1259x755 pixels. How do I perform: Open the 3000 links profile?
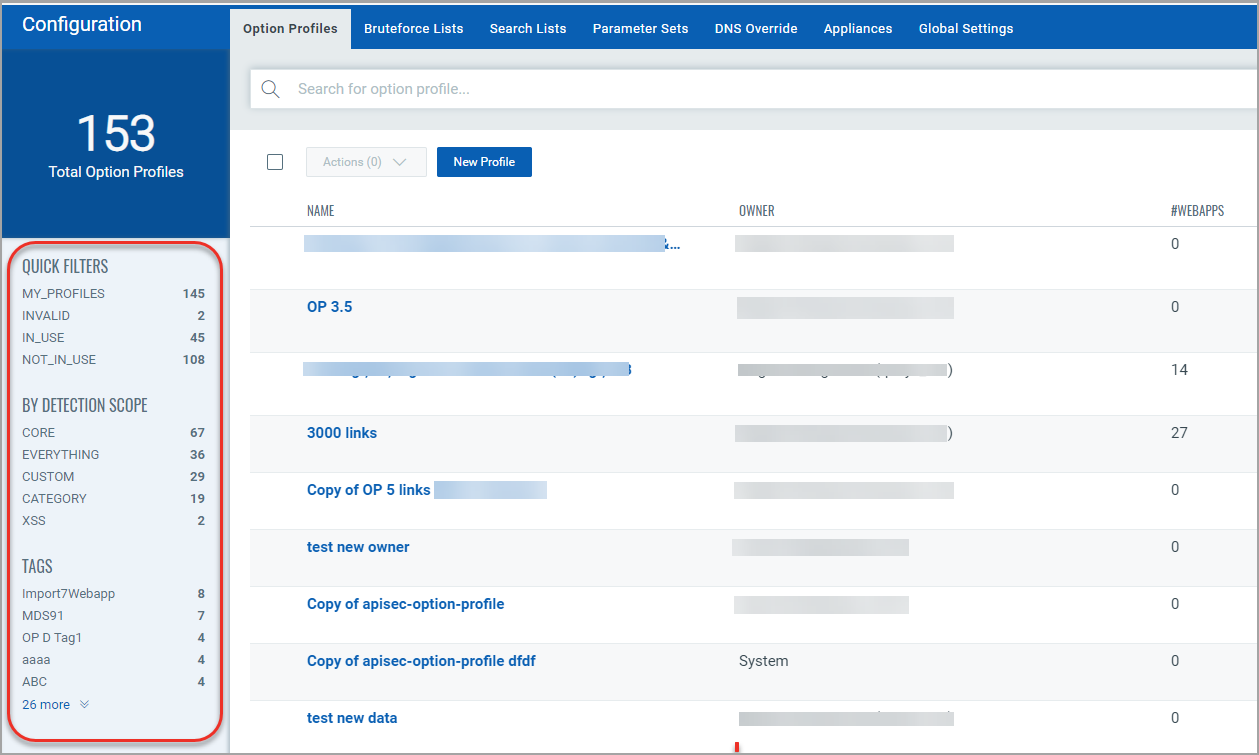point(342,433)
